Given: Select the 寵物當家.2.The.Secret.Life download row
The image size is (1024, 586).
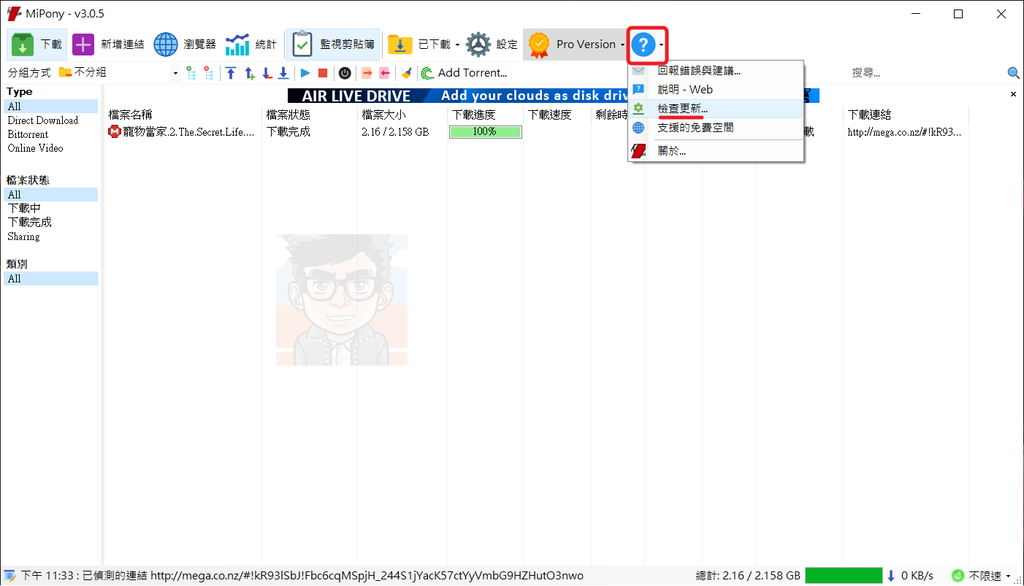Looking at the screenshot, I should tap(189, 132).
